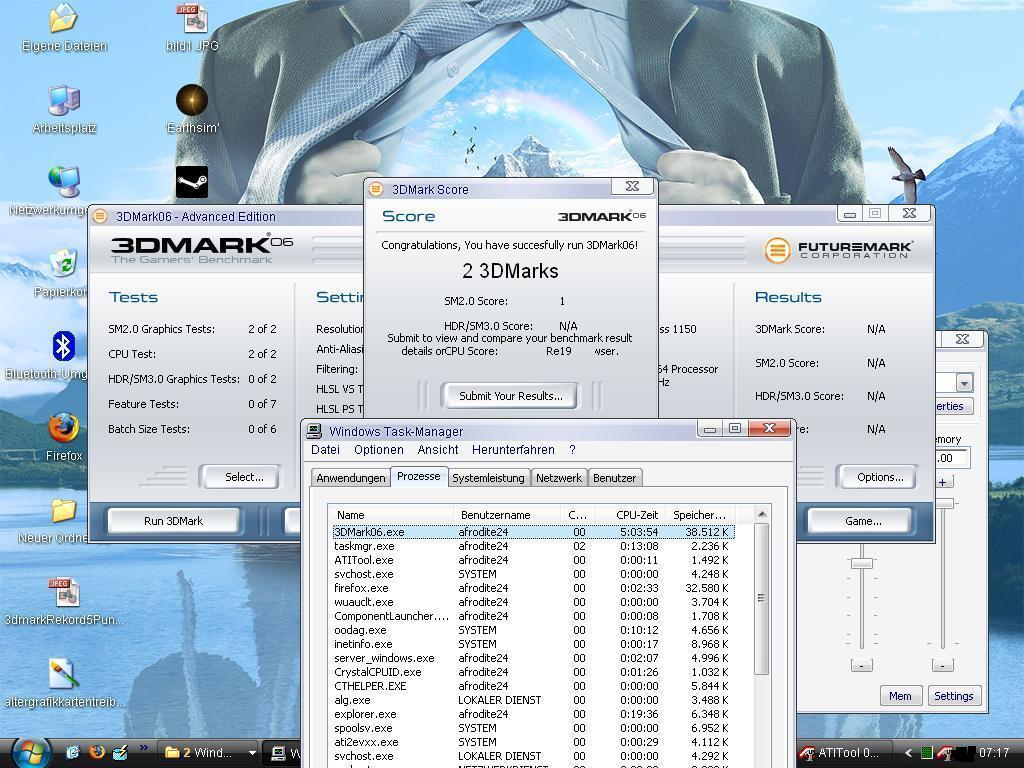The width and height of the screenshot is (1024, 768).
Task: Sort processes by Speicher column
Action: [x=700, y=515]
